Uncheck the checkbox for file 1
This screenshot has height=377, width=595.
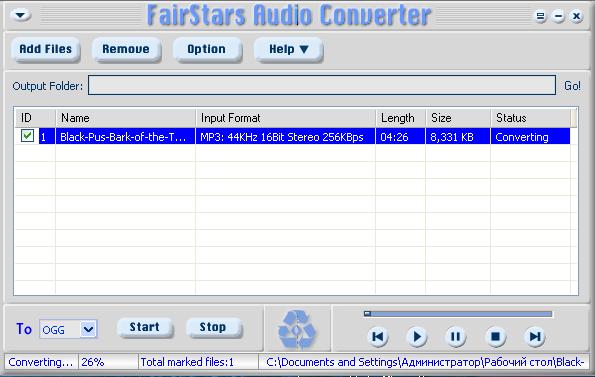point(27,136)
